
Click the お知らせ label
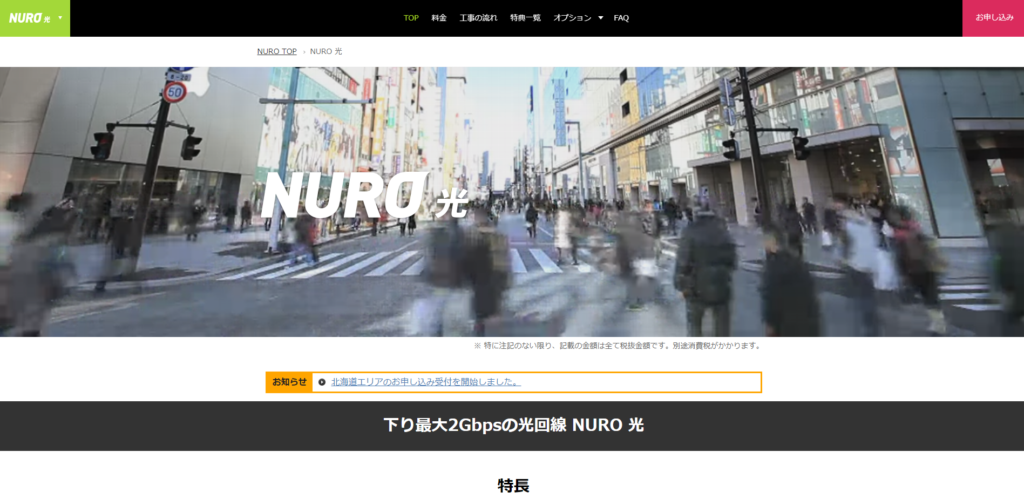(289, 382)
